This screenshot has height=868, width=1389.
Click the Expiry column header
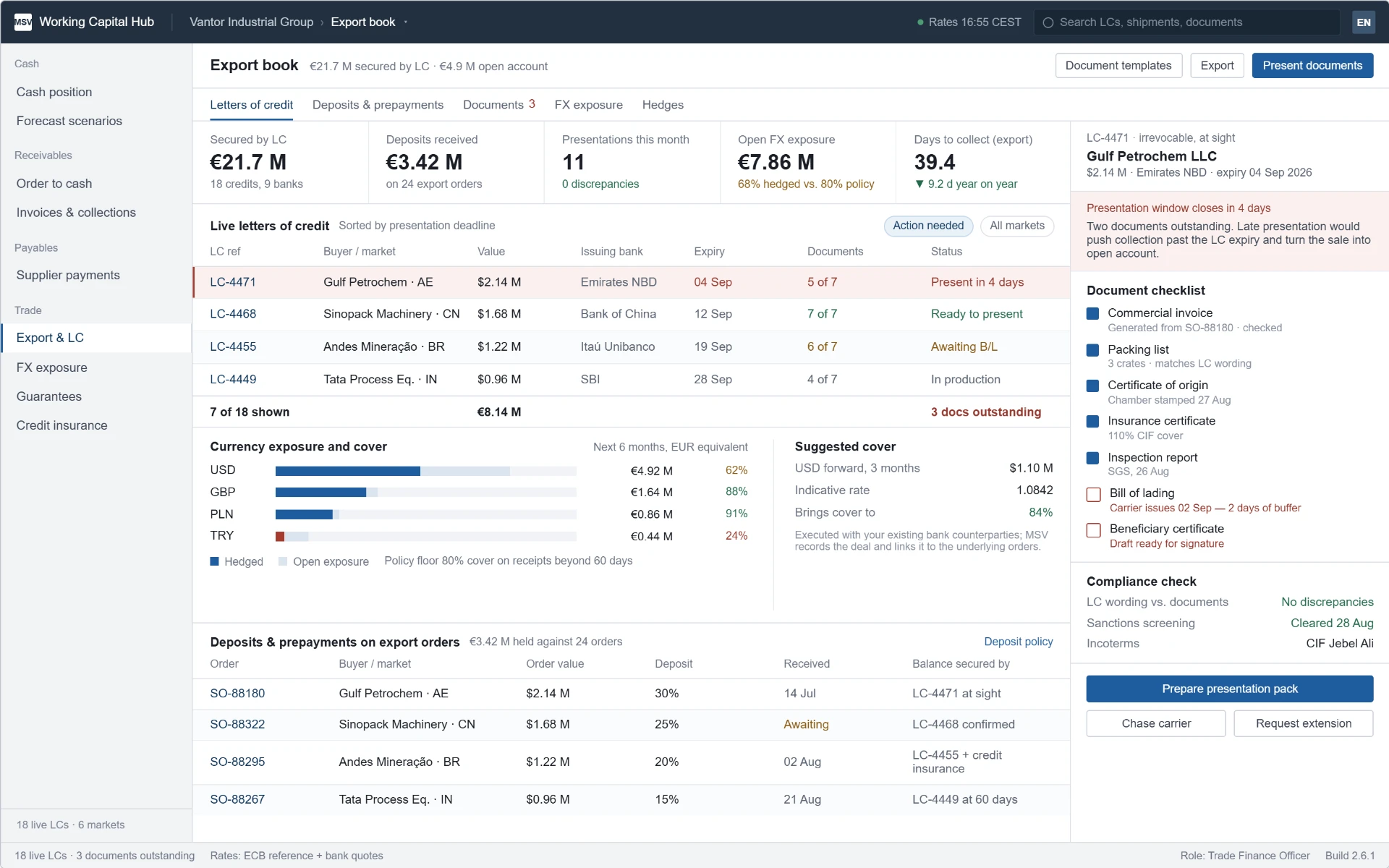[x=709, y=252]
